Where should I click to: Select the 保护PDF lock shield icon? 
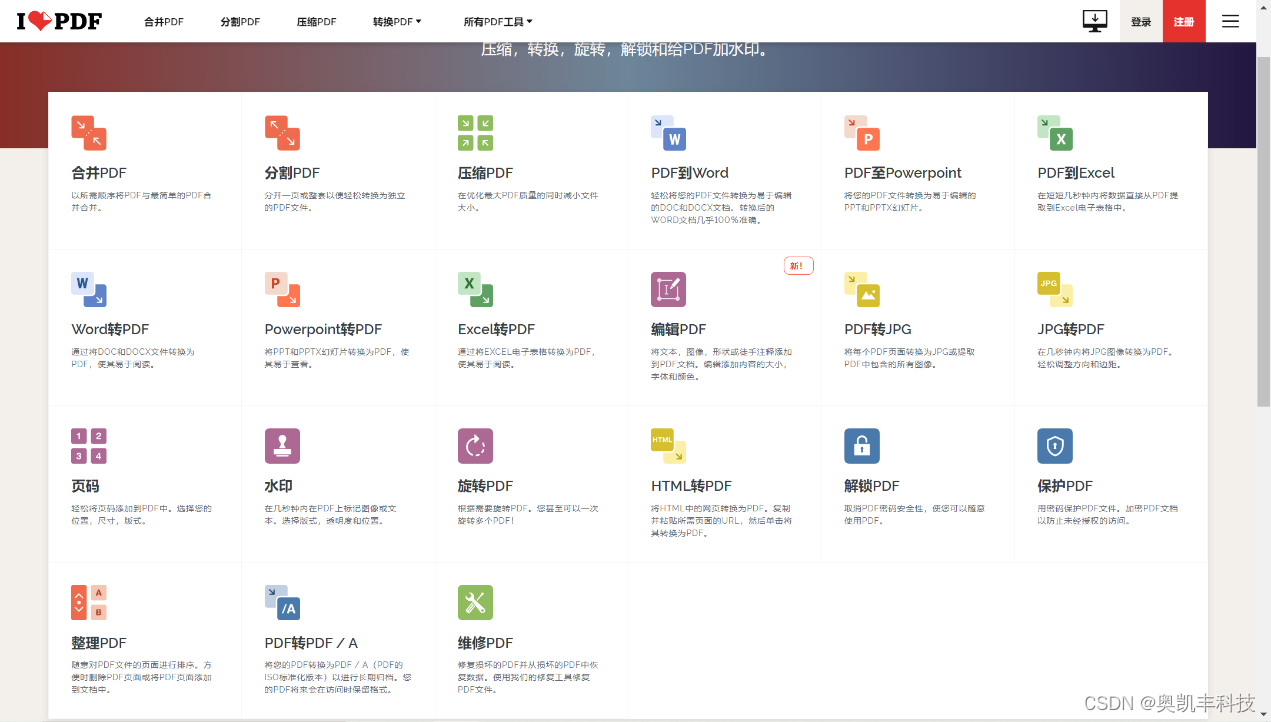pyautogui.click(x=1055, y=446)
